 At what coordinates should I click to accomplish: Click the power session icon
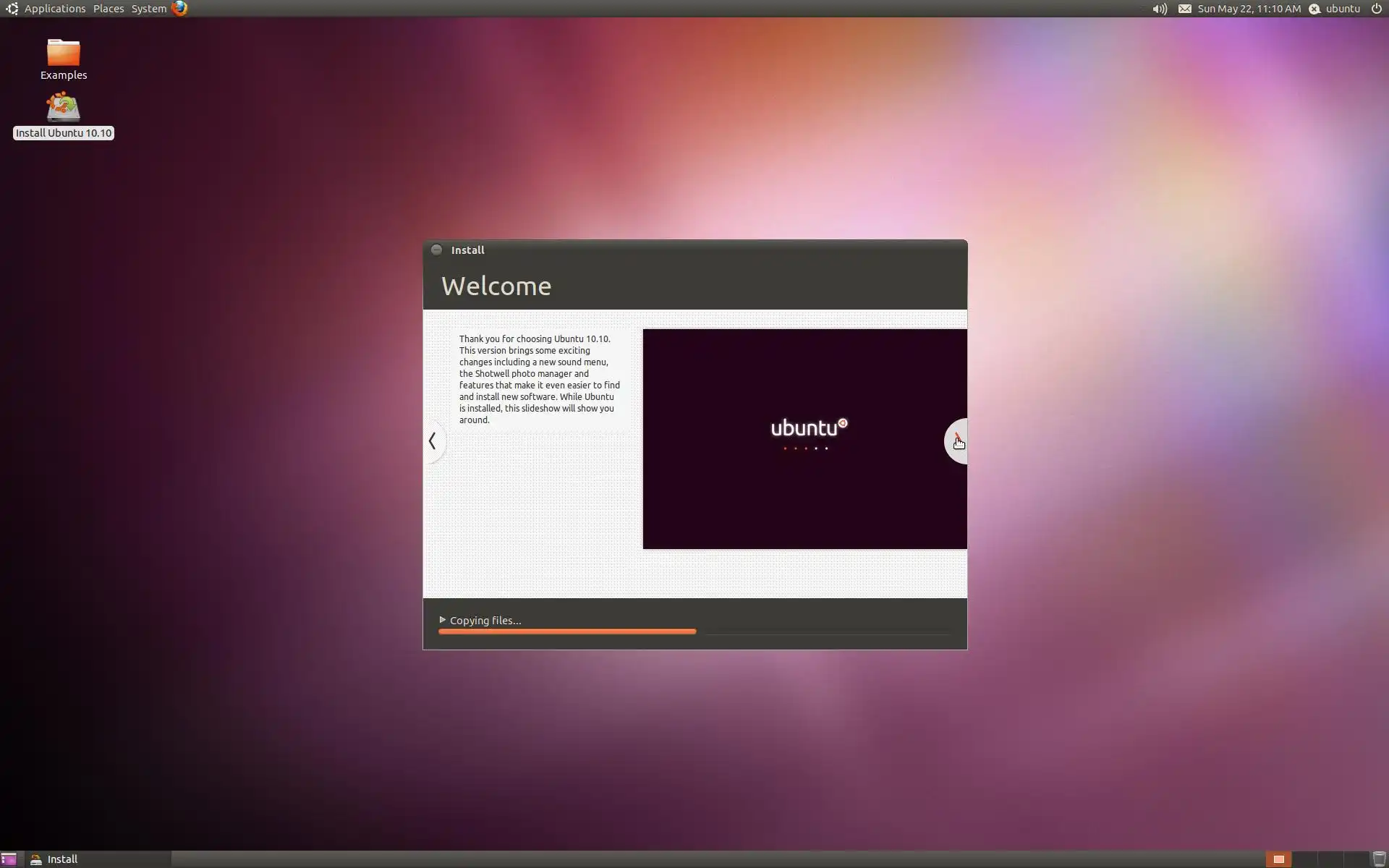point(1376,9)
